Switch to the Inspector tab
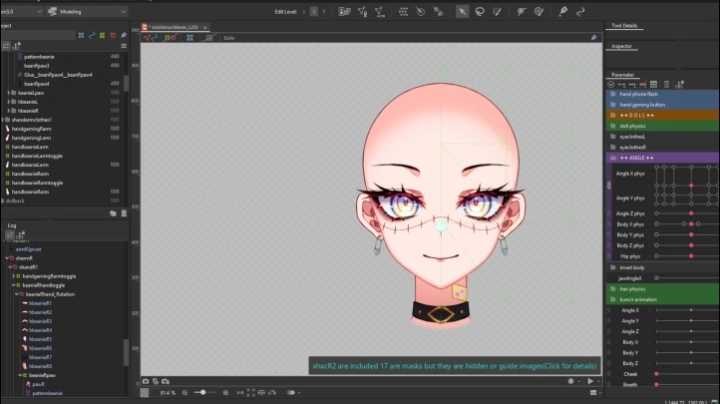The image size is (720, 404). [622, 46]
